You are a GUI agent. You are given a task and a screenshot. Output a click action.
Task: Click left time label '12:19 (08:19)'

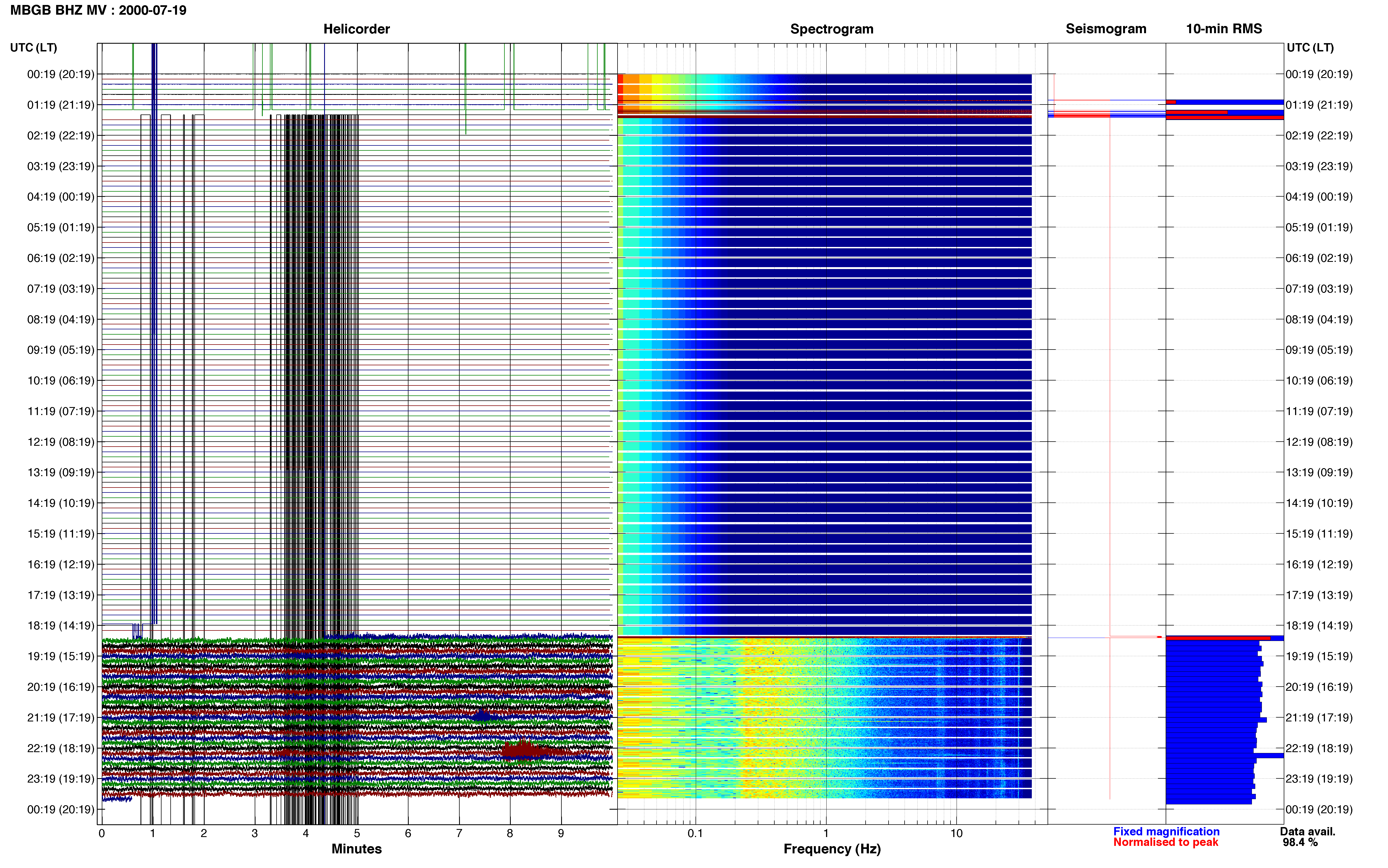[61, 442]
